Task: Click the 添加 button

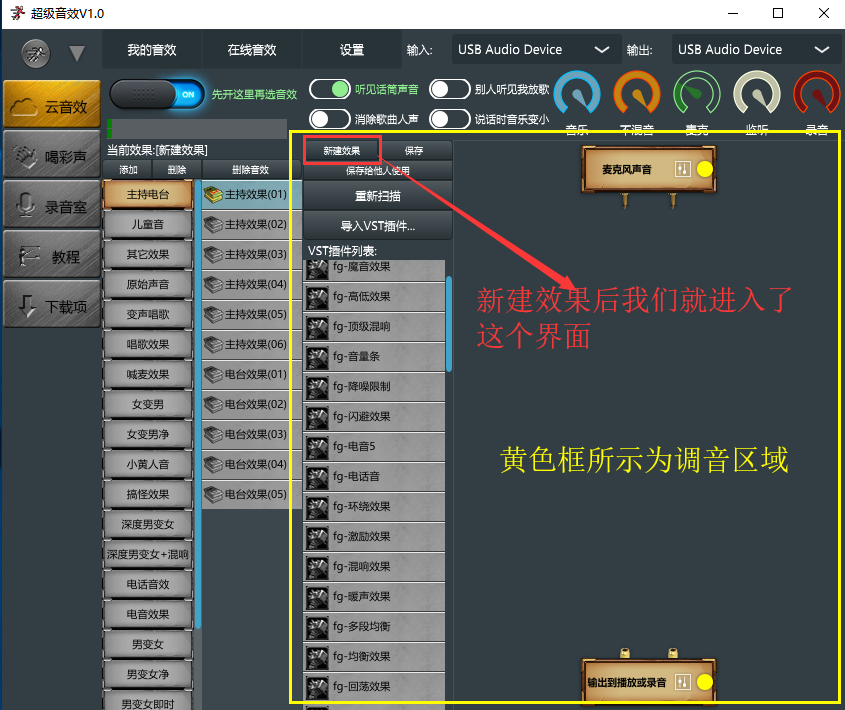Action: pos(128,169)
